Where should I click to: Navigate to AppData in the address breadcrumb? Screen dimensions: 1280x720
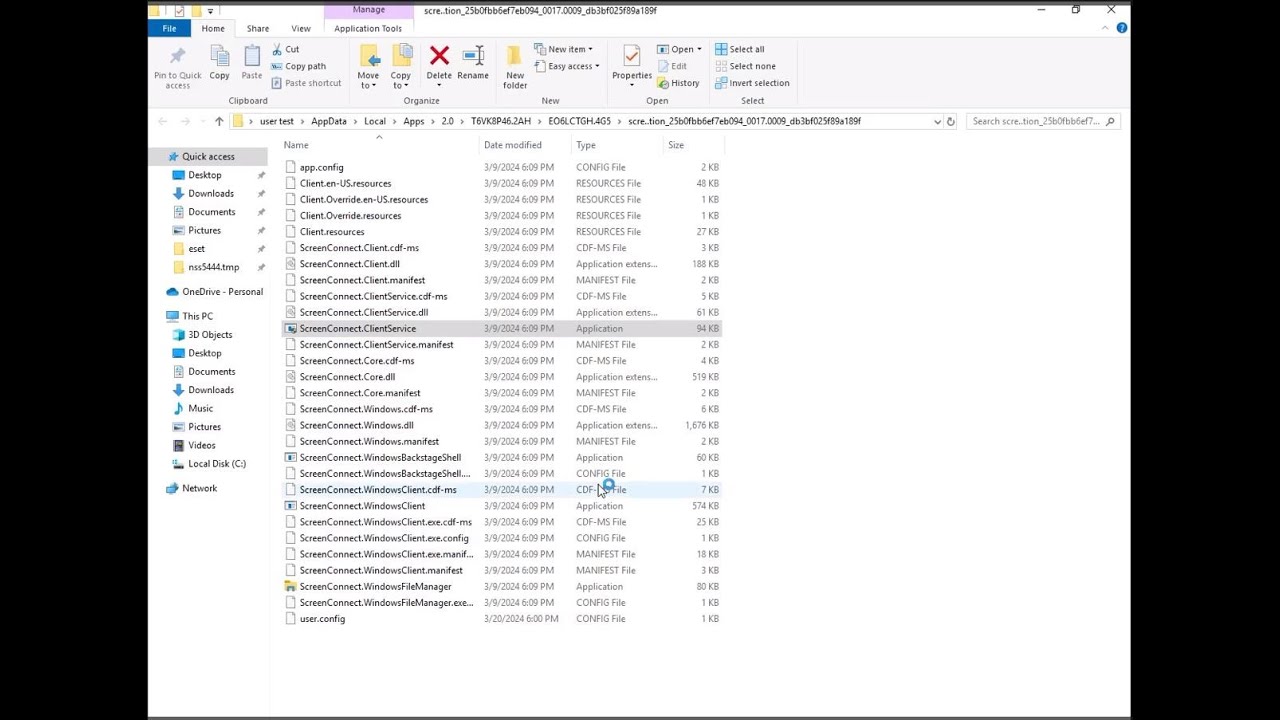(x=329, y=121)
